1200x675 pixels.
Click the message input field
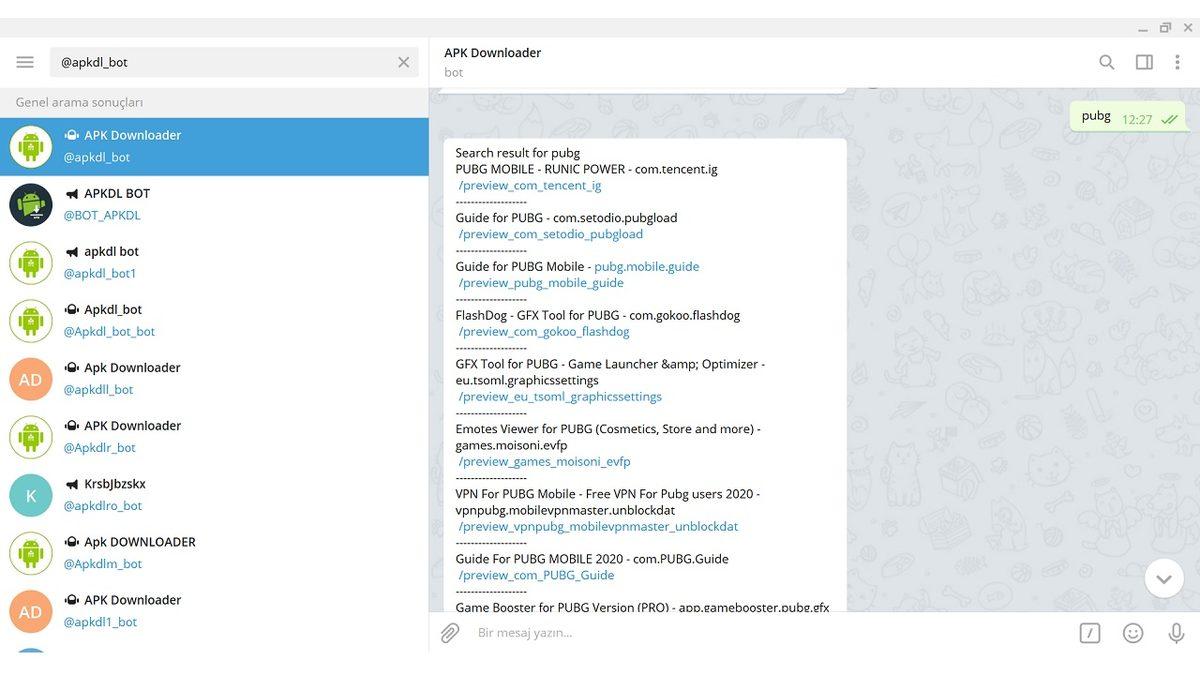click(x=700, y=632)
